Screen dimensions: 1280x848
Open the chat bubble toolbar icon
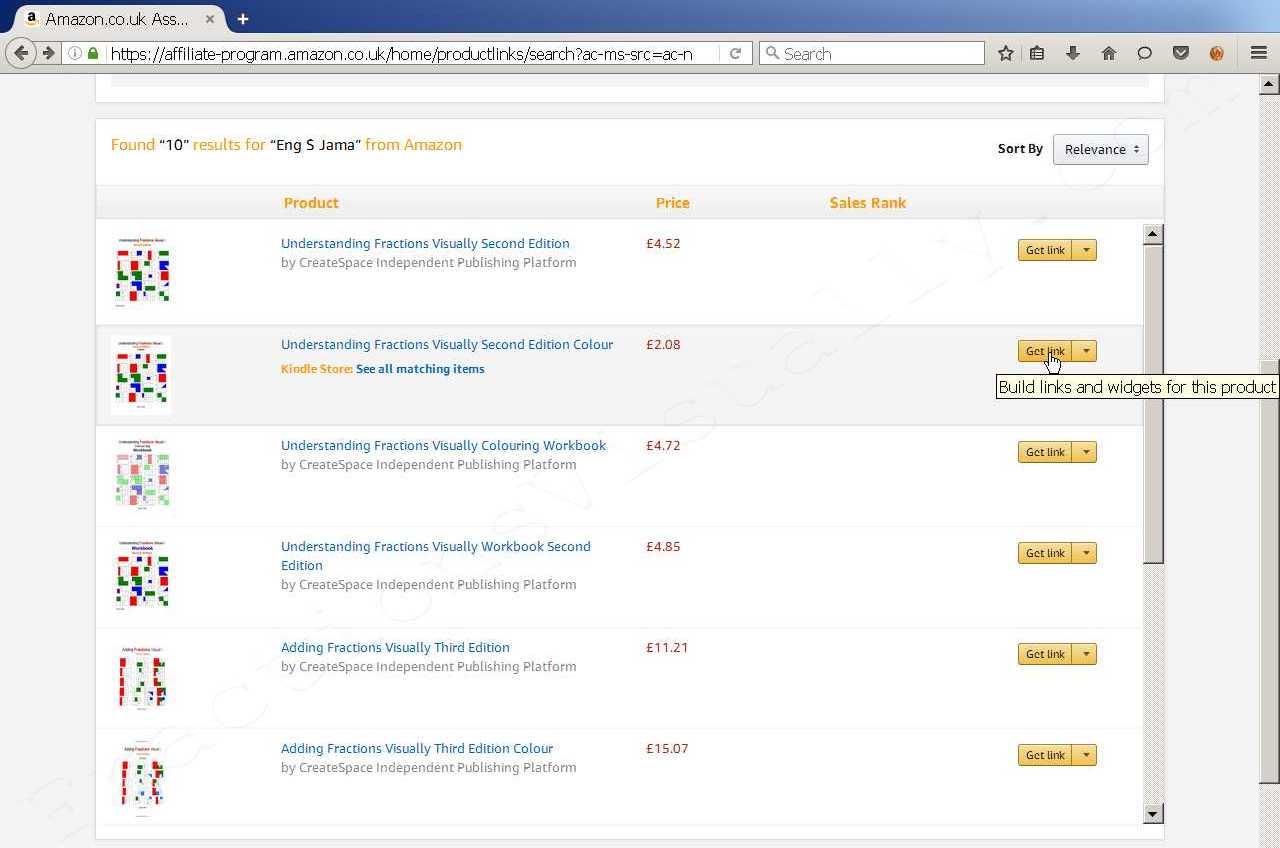pos(1145,53)
